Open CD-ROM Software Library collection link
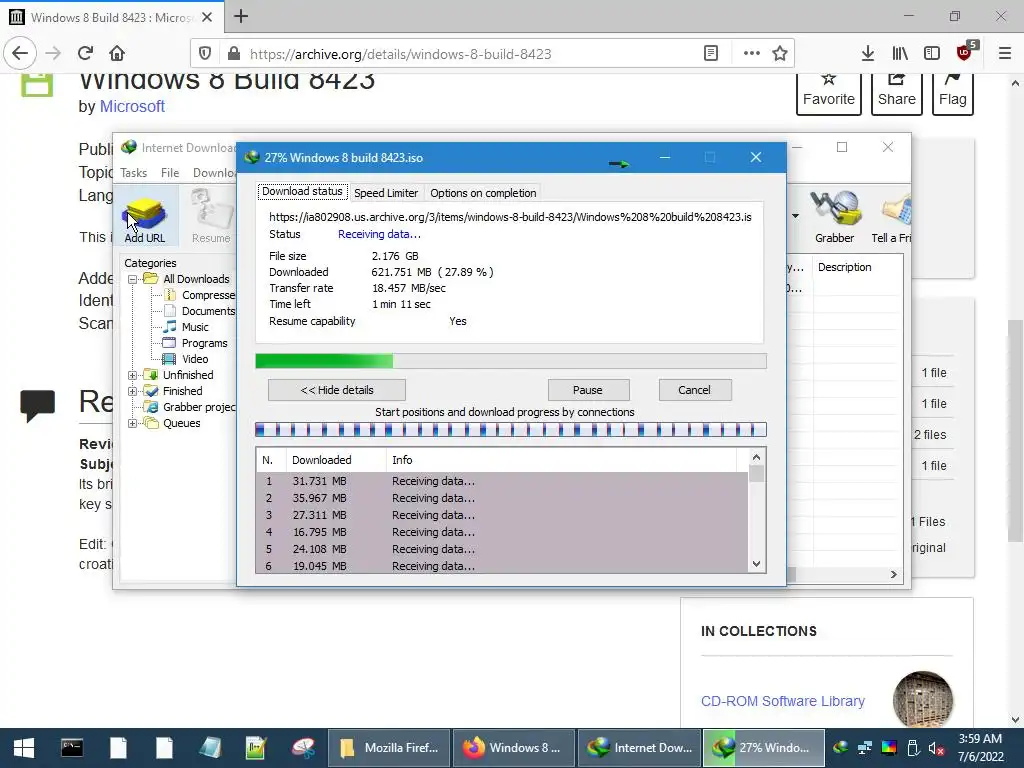Image resolution: width=1024 pixels, height=768 pixels. [782, 701]
